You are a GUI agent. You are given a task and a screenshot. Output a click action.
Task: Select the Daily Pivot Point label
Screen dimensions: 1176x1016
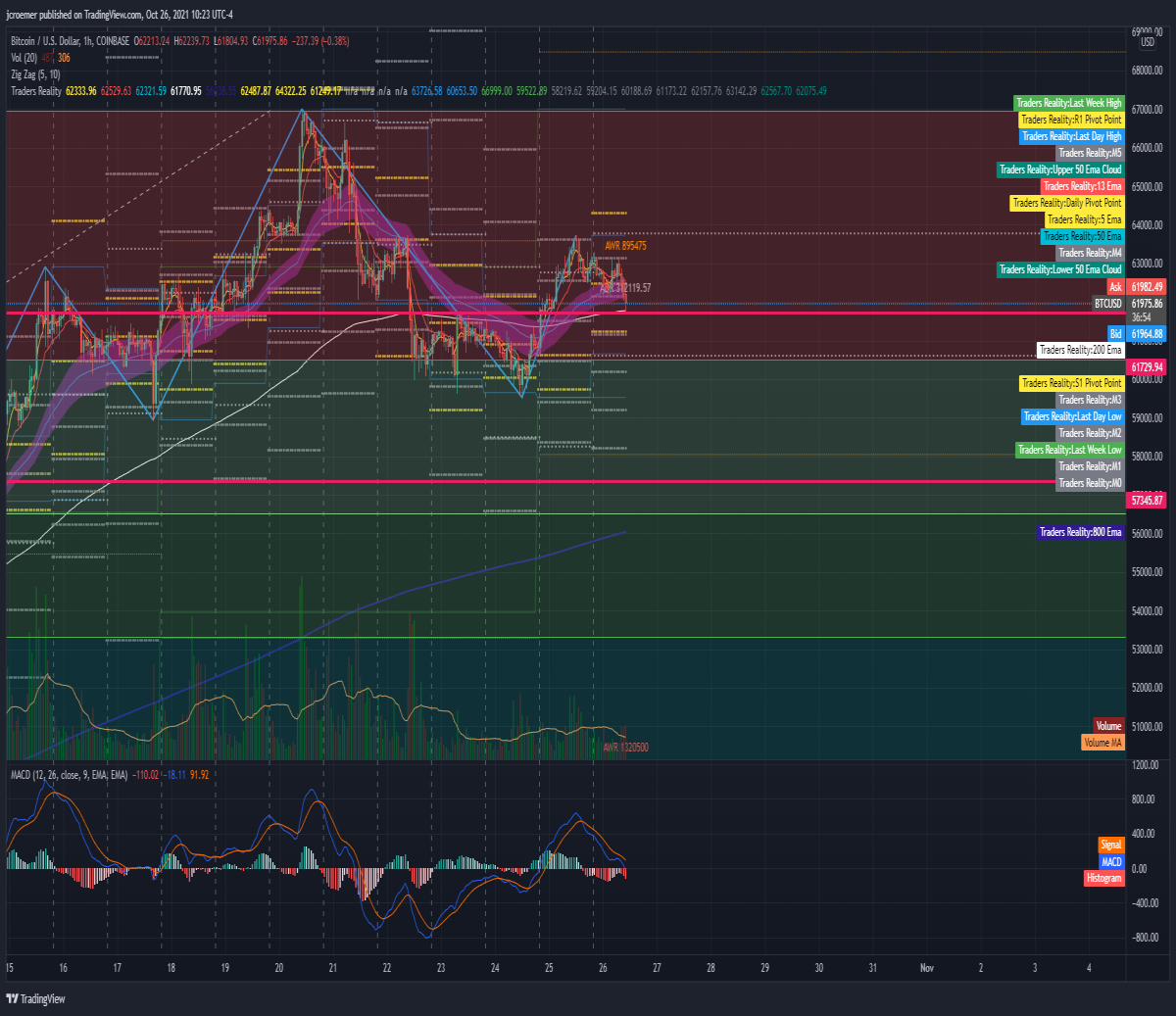click(1067, 203)
